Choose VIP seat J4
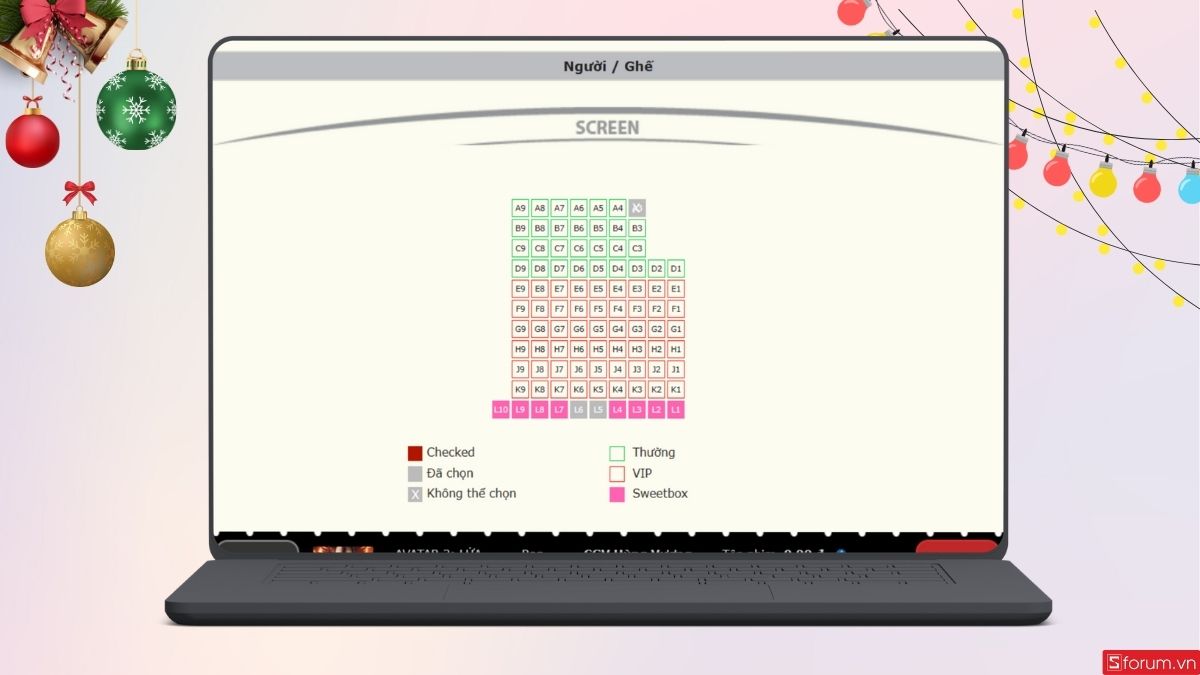This screenshot has width=1200, height=675. [618, 369]
